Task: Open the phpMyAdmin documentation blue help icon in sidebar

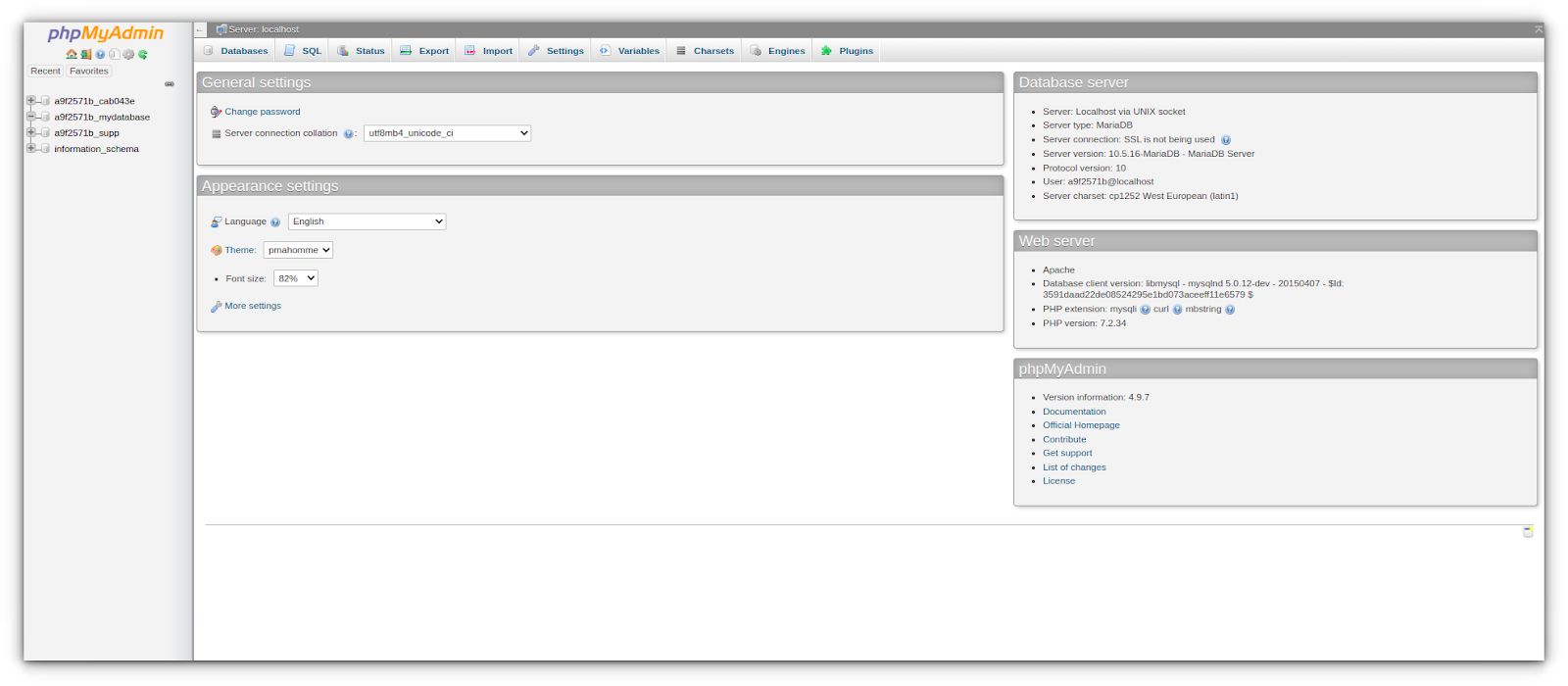Action: point(100,54)
